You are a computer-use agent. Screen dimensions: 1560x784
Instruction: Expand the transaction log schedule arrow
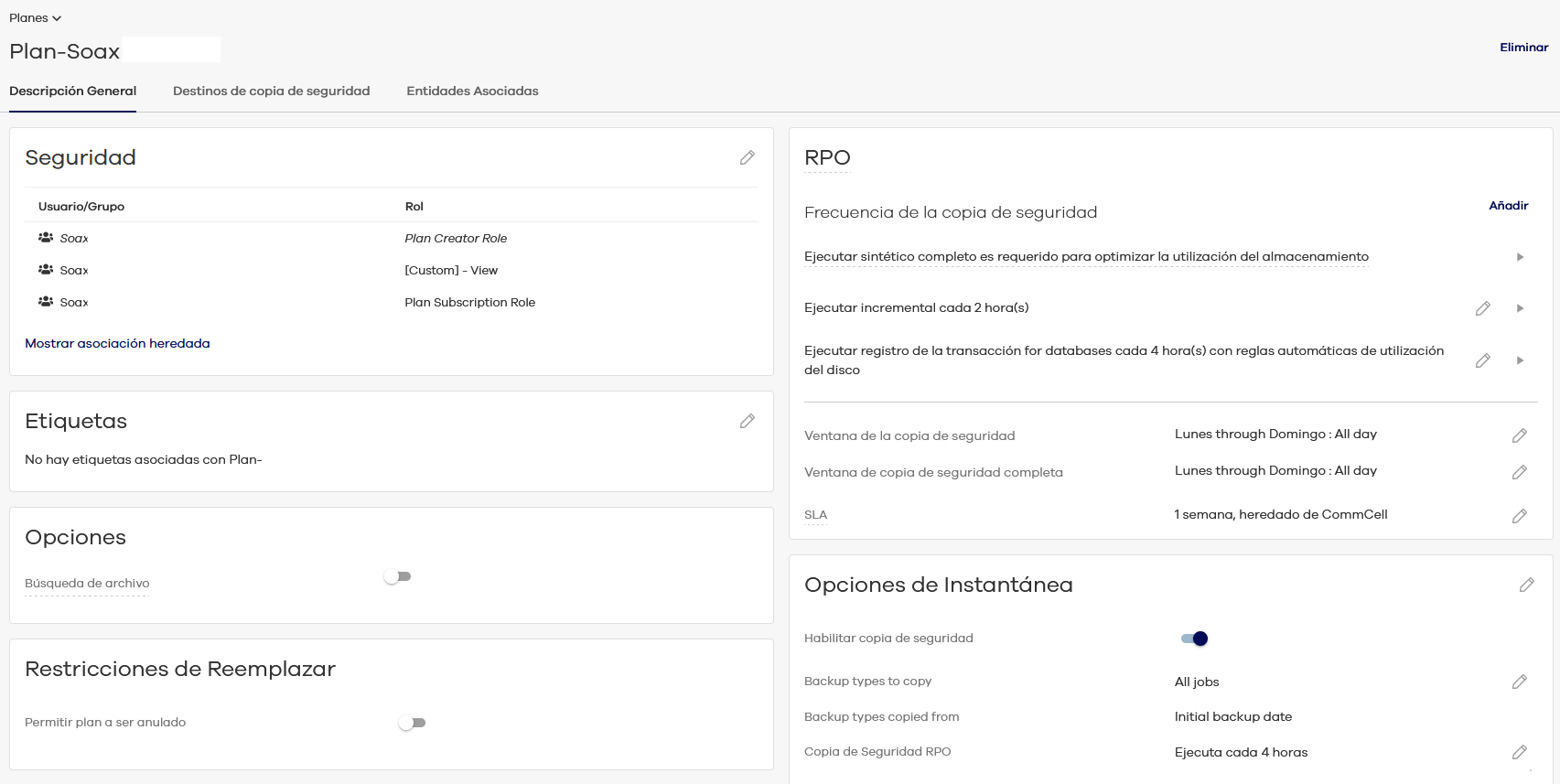tap(1520, 360)
